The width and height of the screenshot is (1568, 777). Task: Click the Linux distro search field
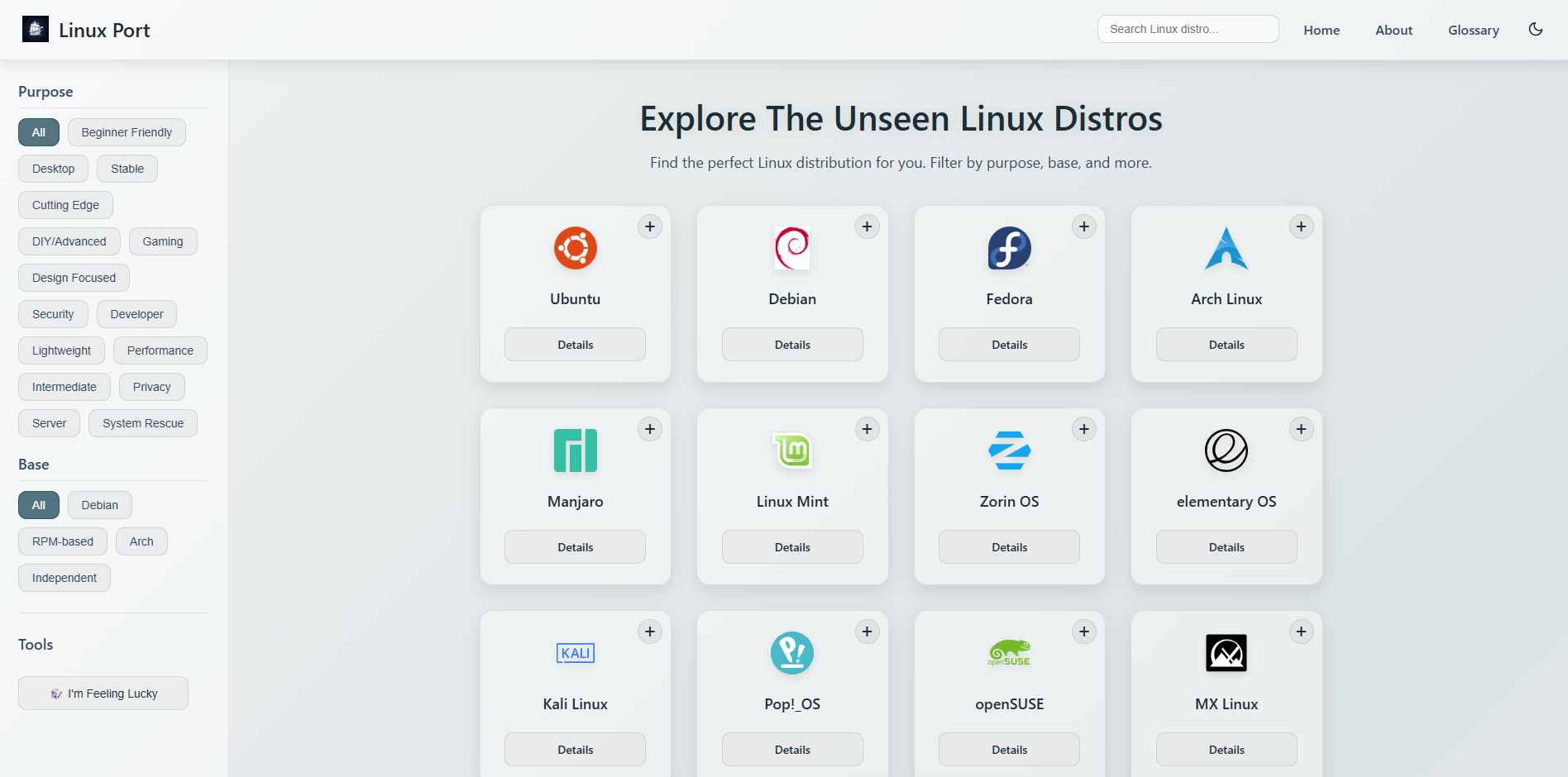(1188, 28)
